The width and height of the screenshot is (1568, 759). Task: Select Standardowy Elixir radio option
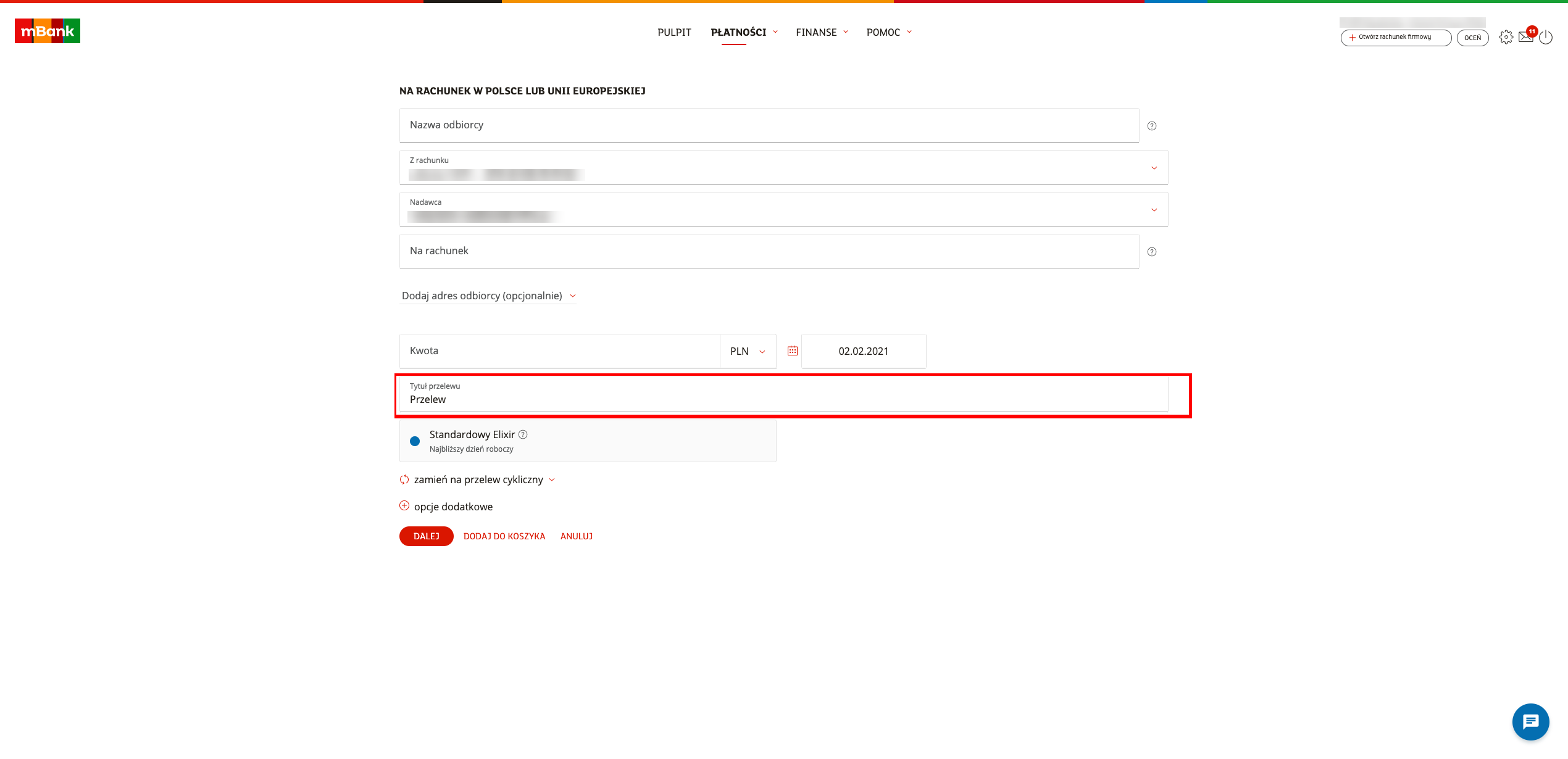(x=415, y=441)
